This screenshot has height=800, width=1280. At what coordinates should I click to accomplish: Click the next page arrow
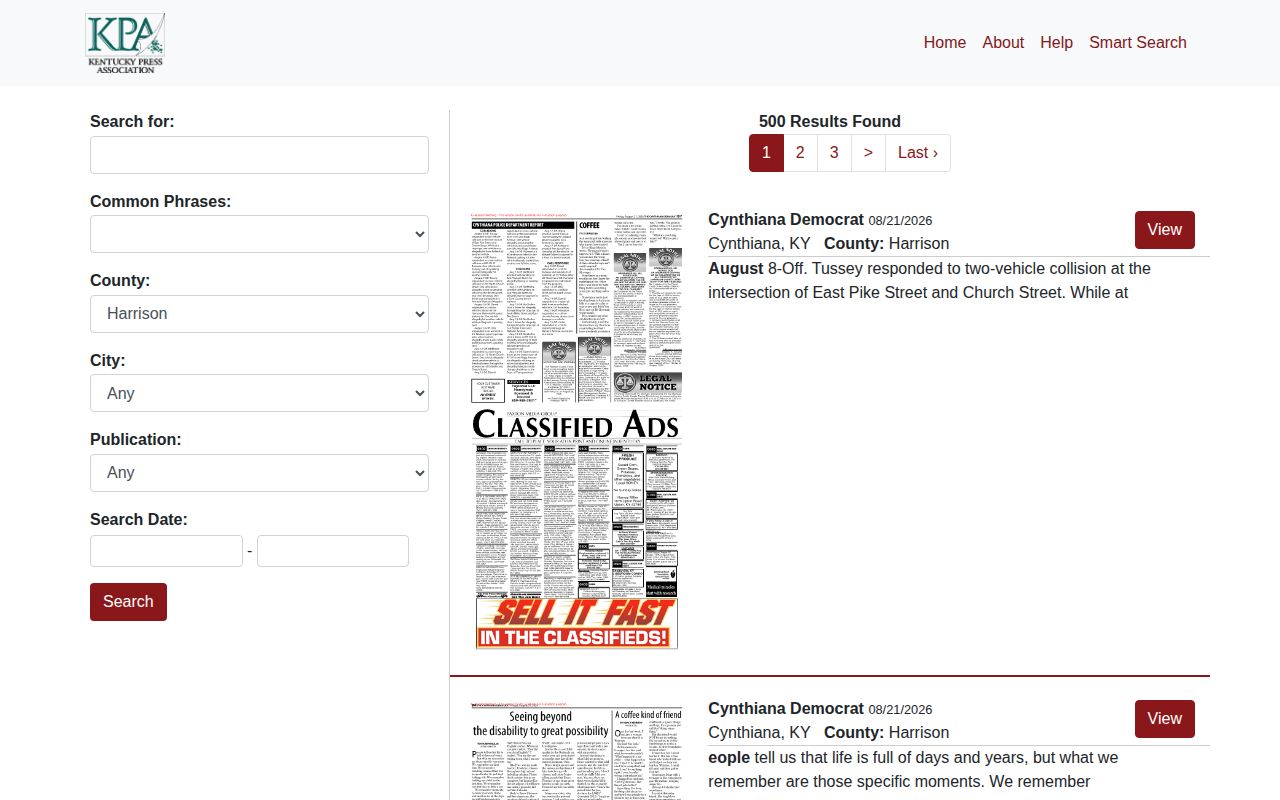(868, 153)
